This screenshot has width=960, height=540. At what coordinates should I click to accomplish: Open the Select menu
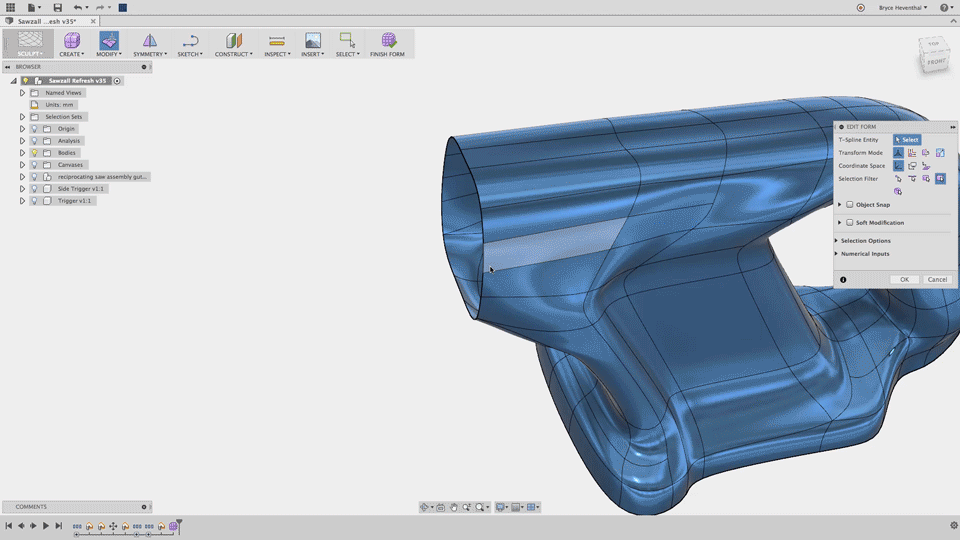(x=347, y=44)
